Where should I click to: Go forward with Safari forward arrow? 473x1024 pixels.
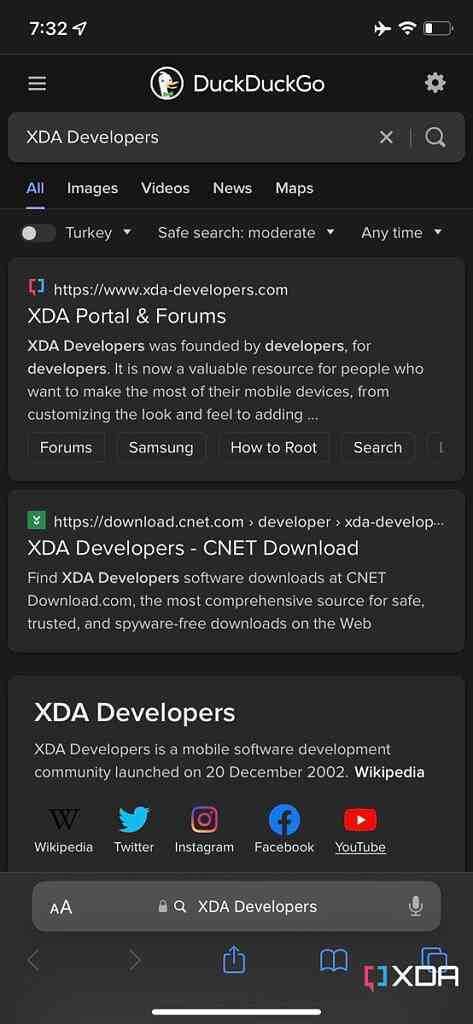pos(135,960)
